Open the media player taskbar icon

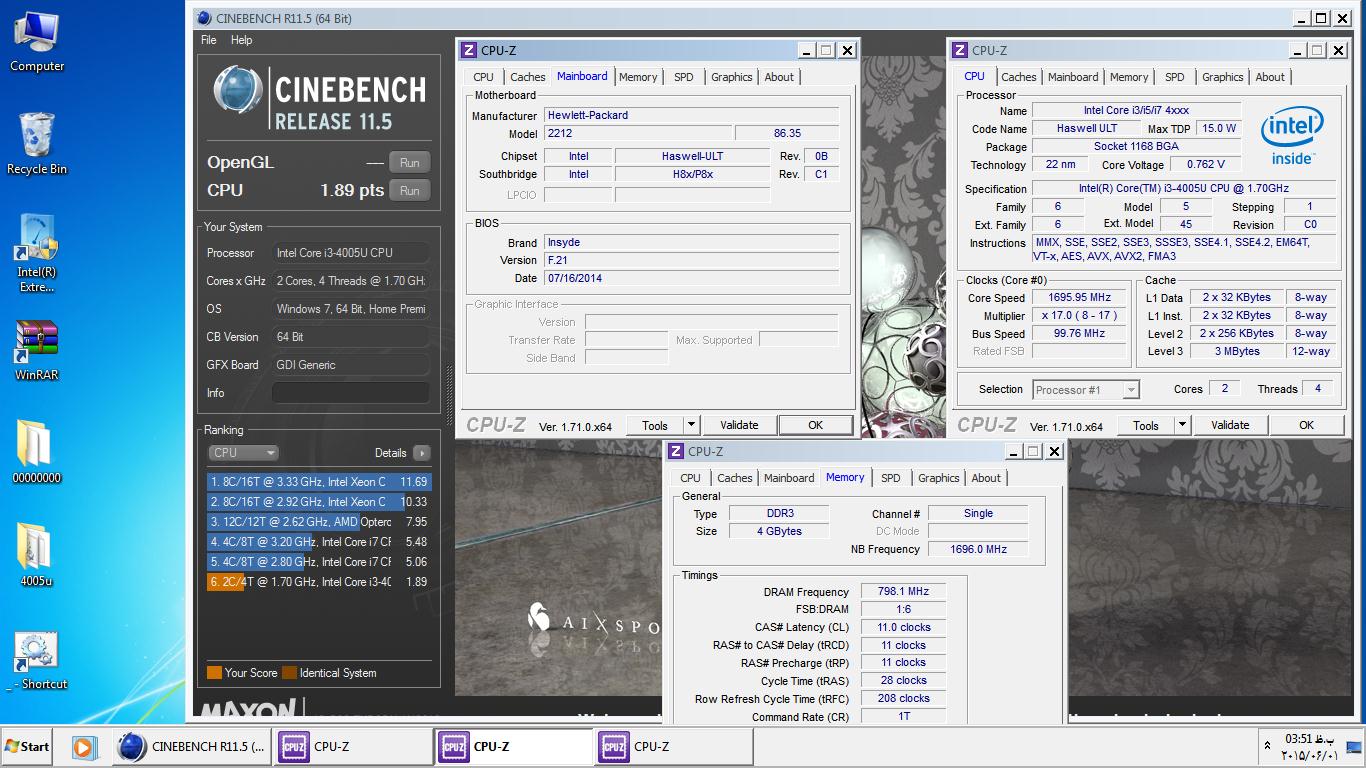pos(84,746)
